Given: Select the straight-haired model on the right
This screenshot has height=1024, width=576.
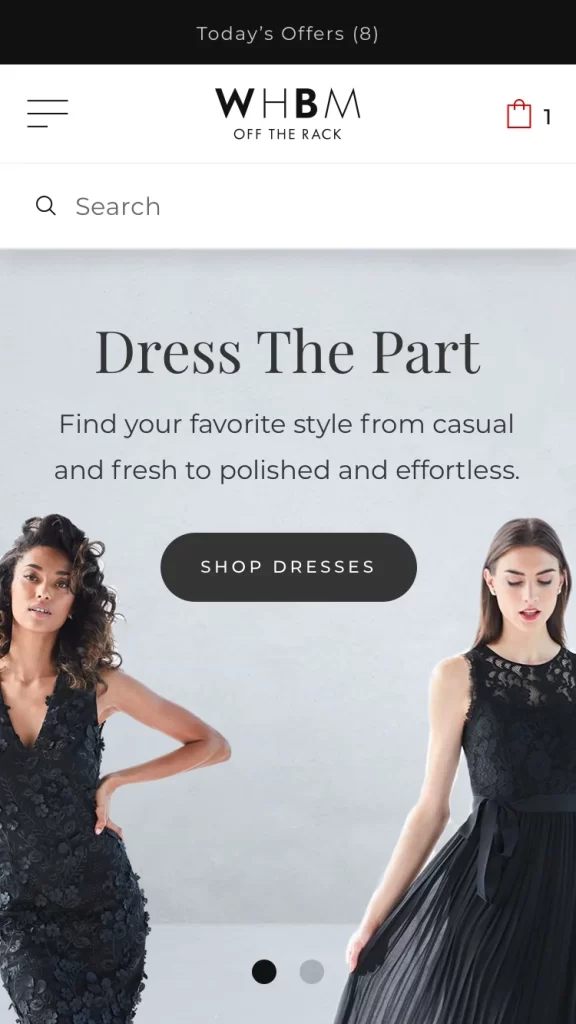Looking at the screenshot, I should click(470, 771).
